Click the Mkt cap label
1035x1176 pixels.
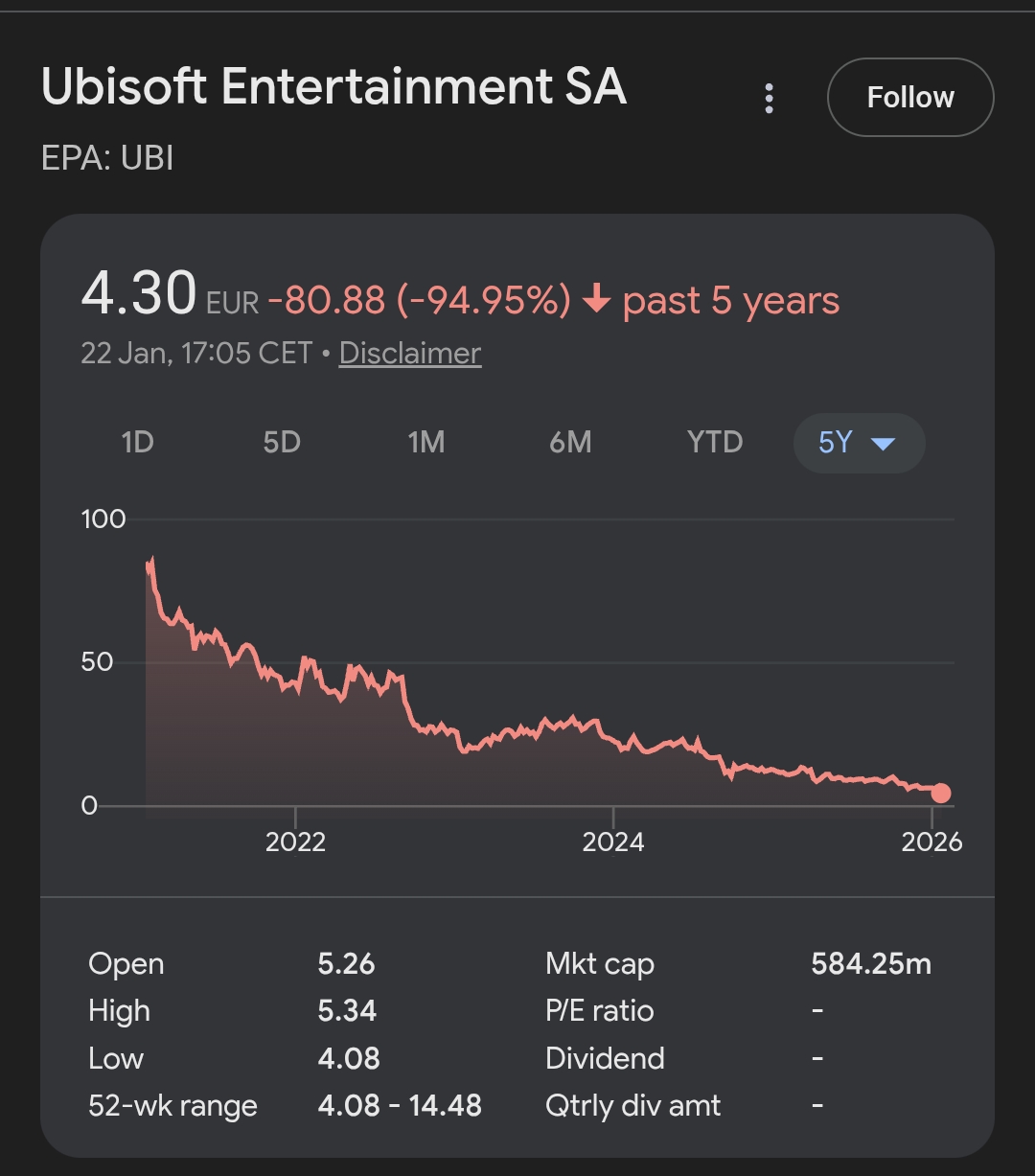600,963
